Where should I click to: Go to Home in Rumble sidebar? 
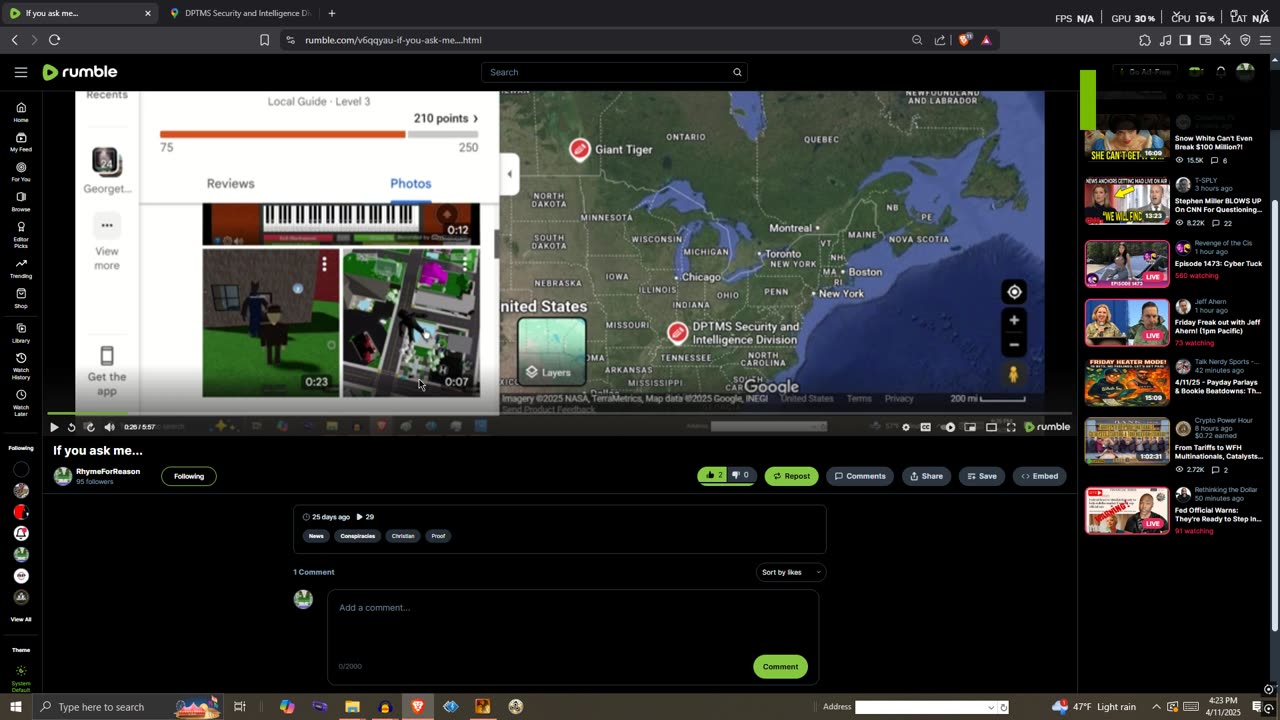point(21,112)
